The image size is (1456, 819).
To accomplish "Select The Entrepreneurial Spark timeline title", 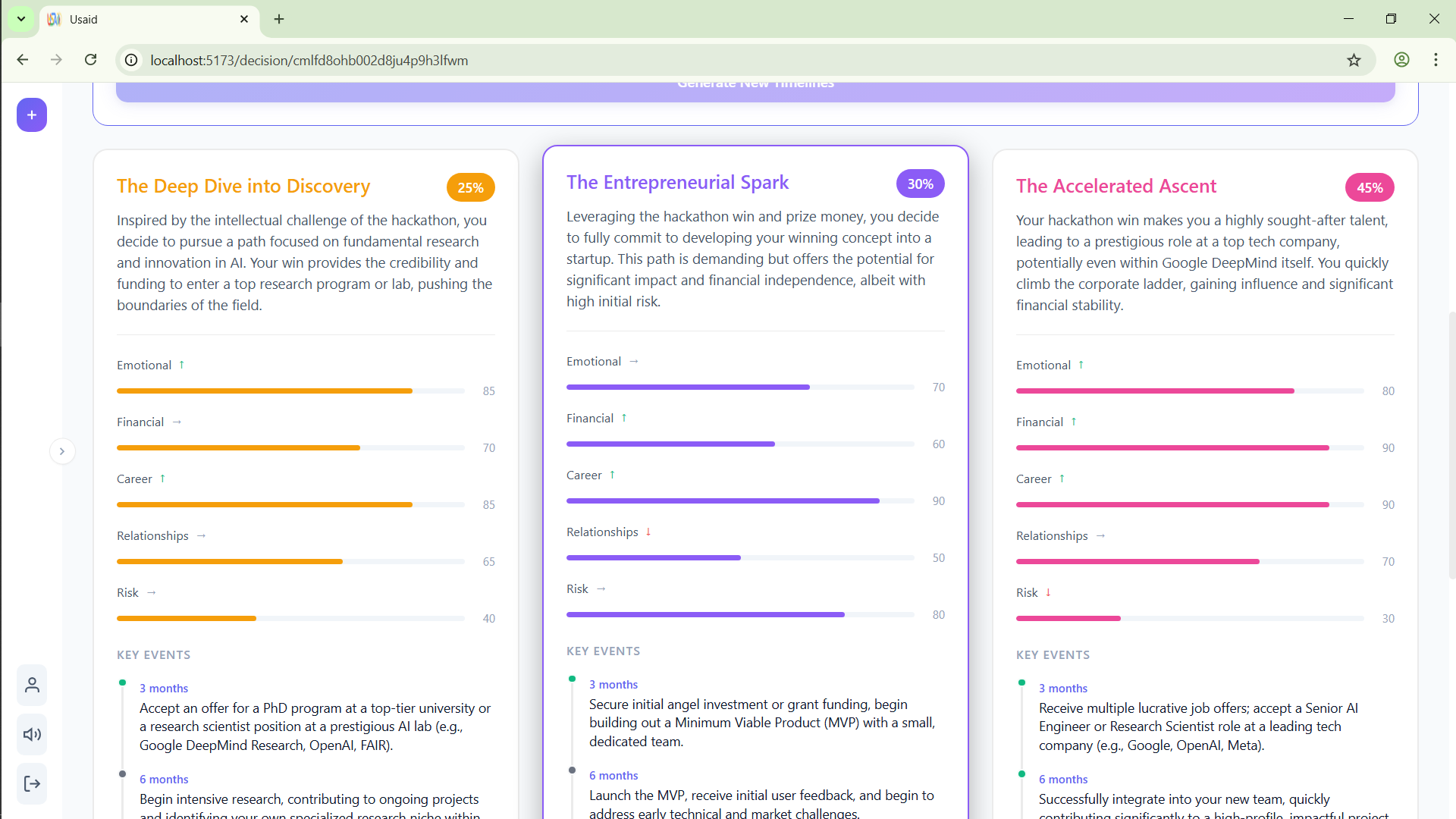I will tap(677, 183).
